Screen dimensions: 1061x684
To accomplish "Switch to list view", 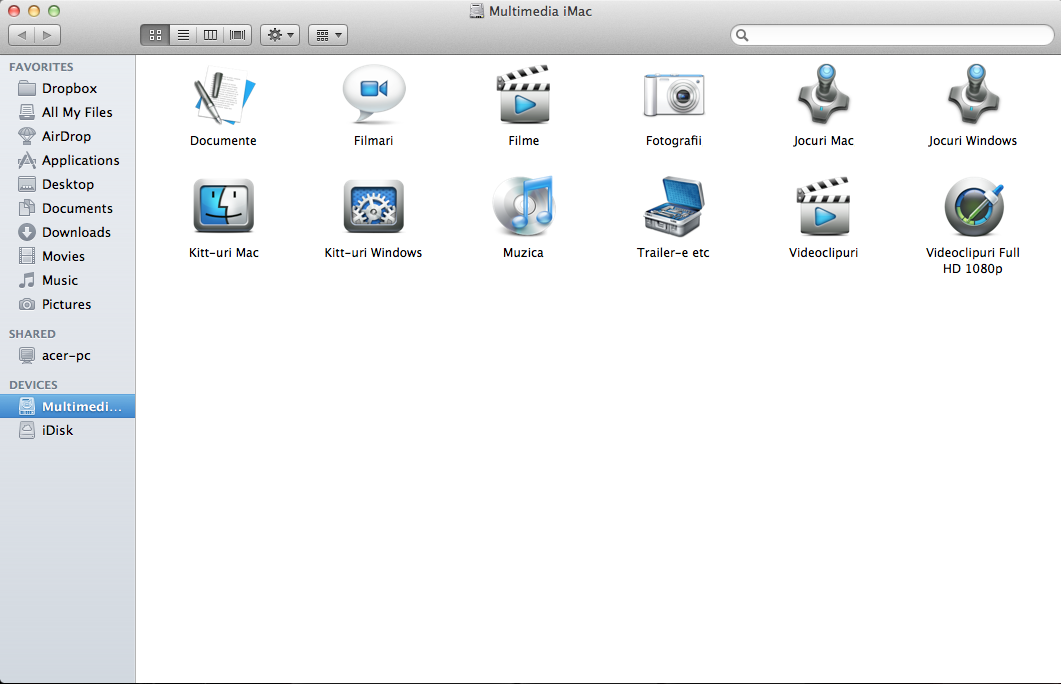I will pyautogui.click(x=183, y=35).
